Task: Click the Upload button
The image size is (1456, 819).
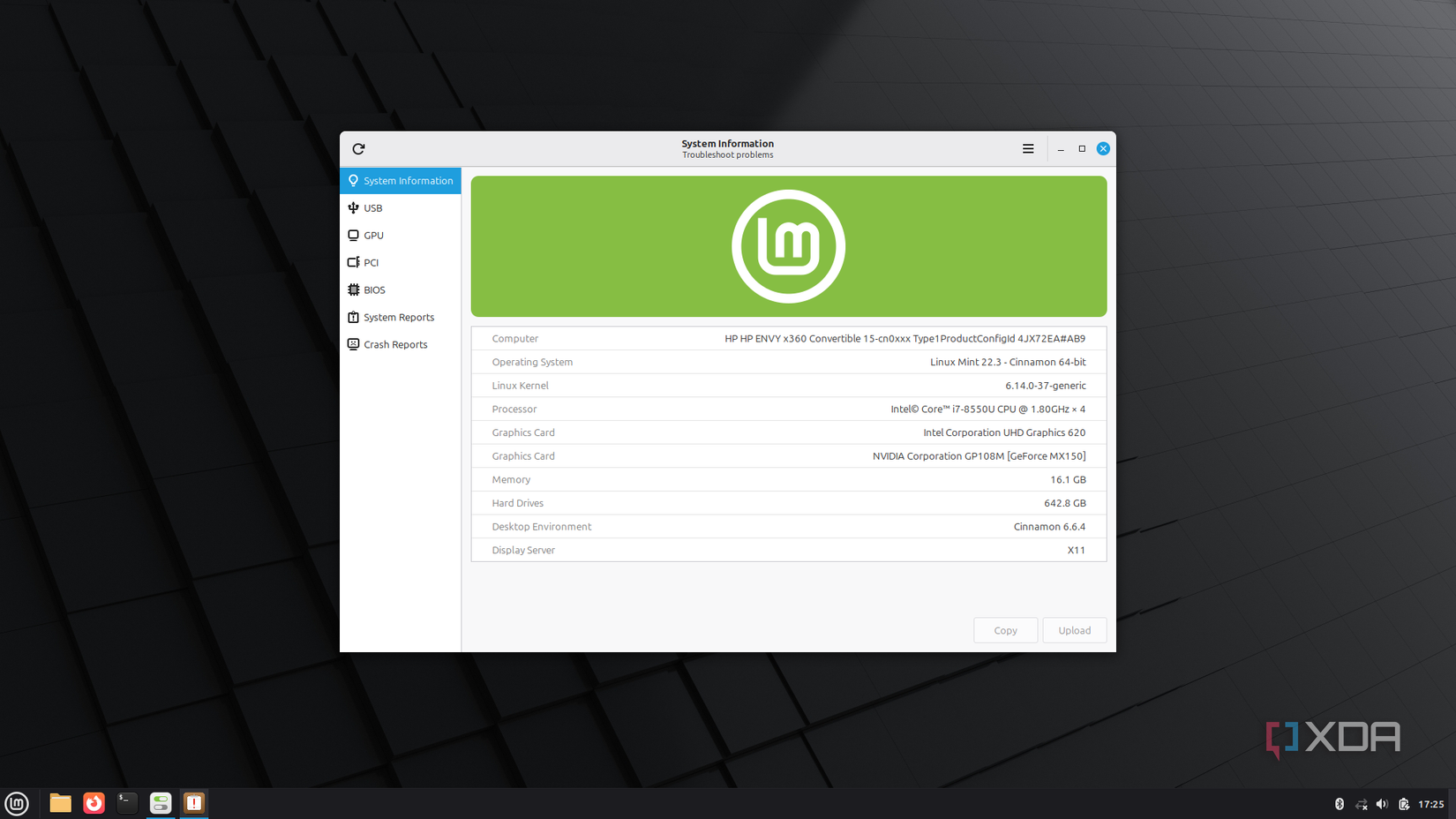Action: click(x=1074, y=630)
